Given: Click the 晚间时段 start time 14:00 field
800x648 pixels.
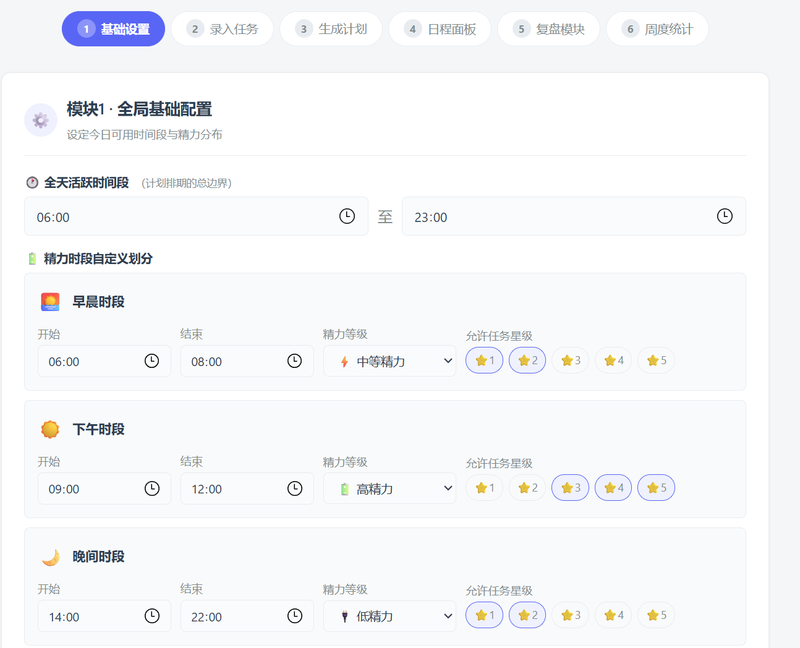Looking at the screenshot, I should 104,616.
